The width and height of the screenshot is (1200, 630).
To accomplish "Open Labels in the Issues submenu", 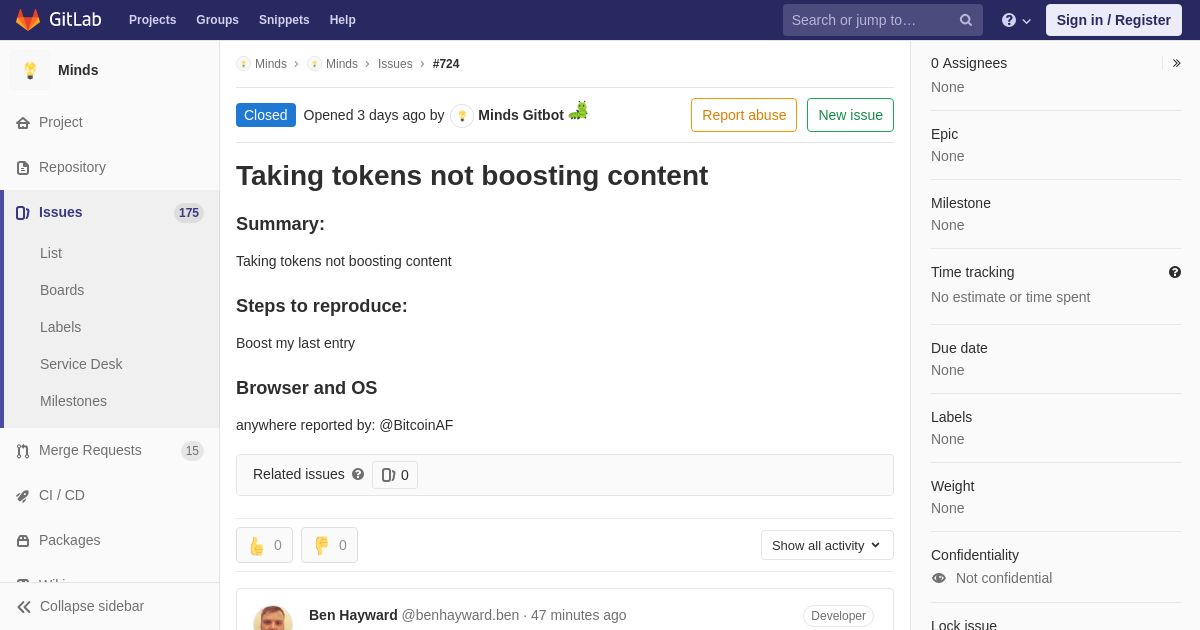I will click(x=60, y=327).
